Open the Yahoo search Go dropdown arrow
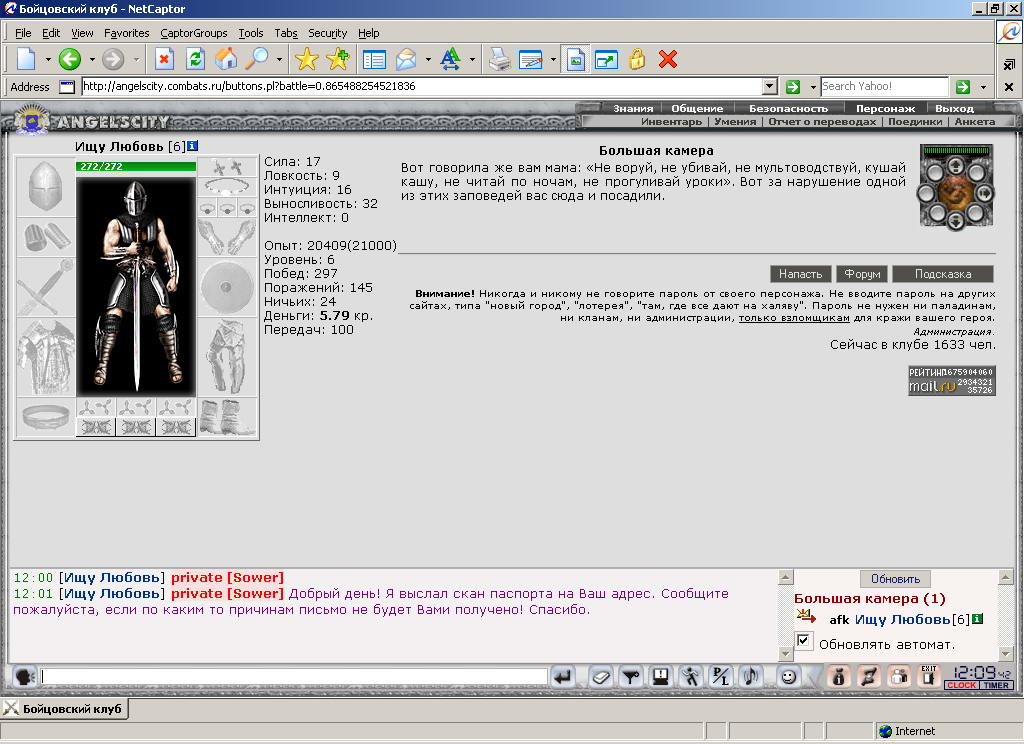Image resolution: width=1024 pixels, height=744 pixels. 983,86
